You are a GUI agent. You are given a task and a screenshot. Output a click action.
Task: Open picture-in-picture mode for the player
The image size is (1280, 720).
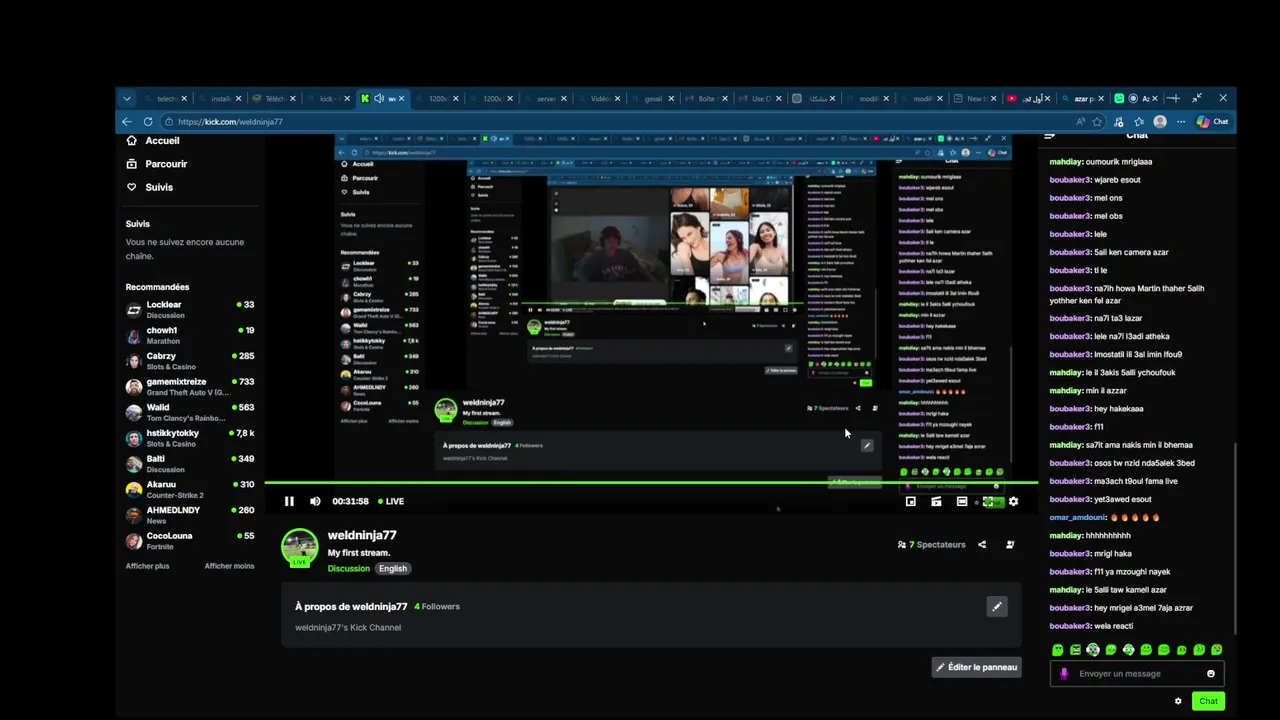pyautogui.click(x=910, y=502)
